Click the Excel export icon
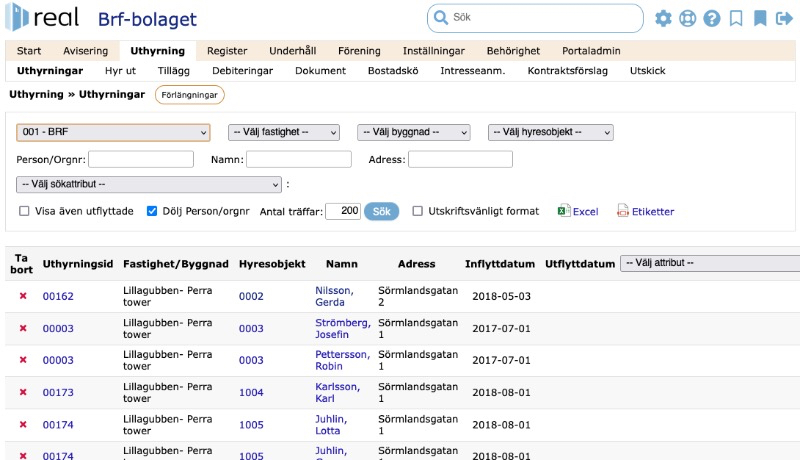This screenshot has height=460, width=800. point(564,211)
